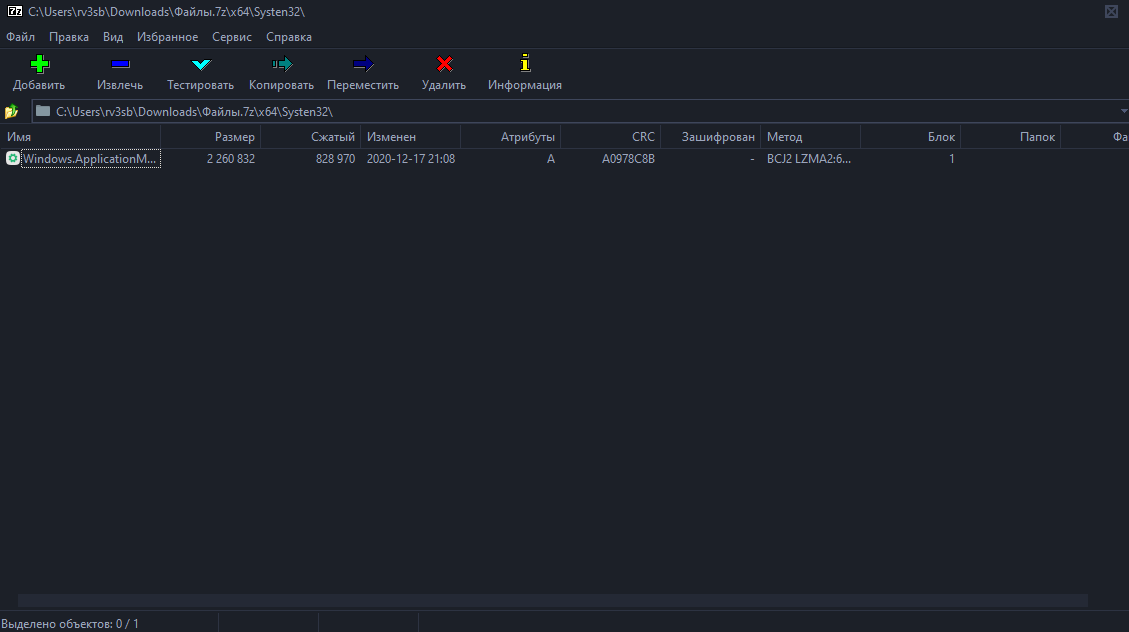Screen dimensions: 1129x632
Task: Select the Windows.ApplicationM... file icon
Action: point(13,158)
